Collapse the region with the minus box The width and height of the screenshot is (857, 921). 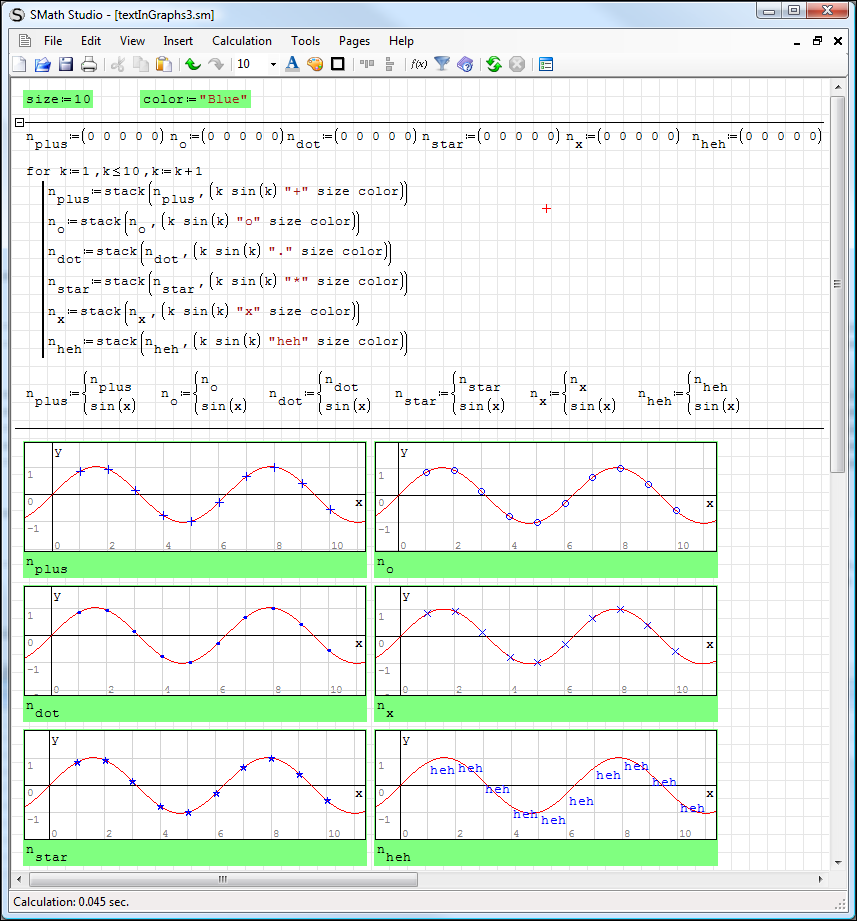click(19, 123)
